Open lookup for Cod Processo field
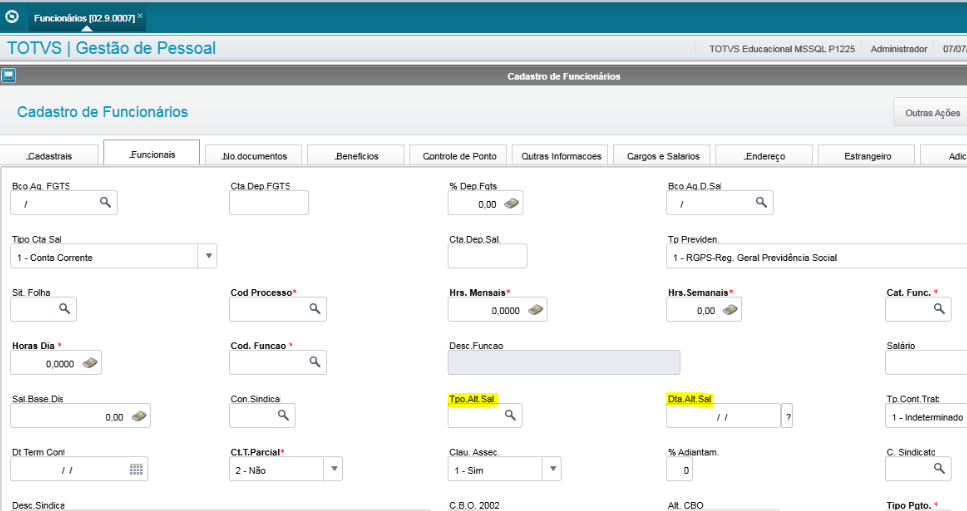Viewport: 967px width, 511px height. pos(315,308)
